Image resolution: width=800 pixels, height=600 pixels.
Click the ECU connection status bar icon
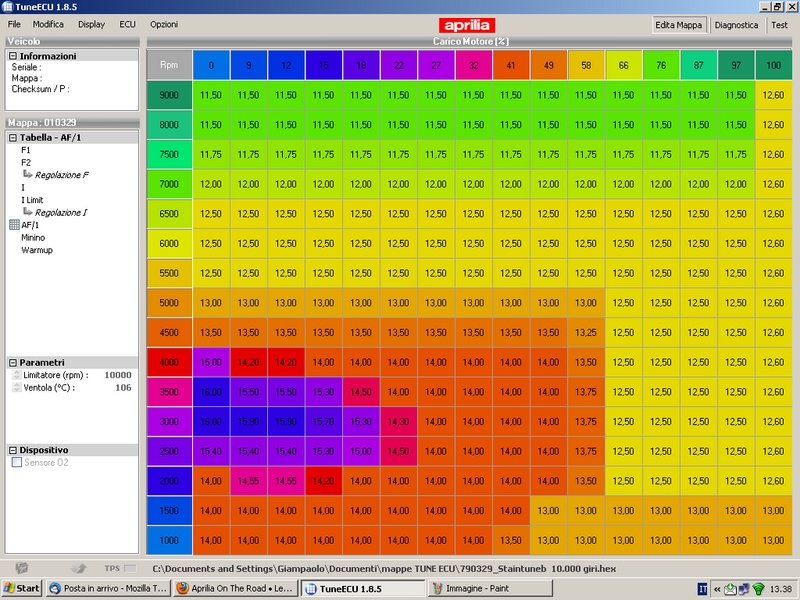pyautogui.click(x=21, y=568)
